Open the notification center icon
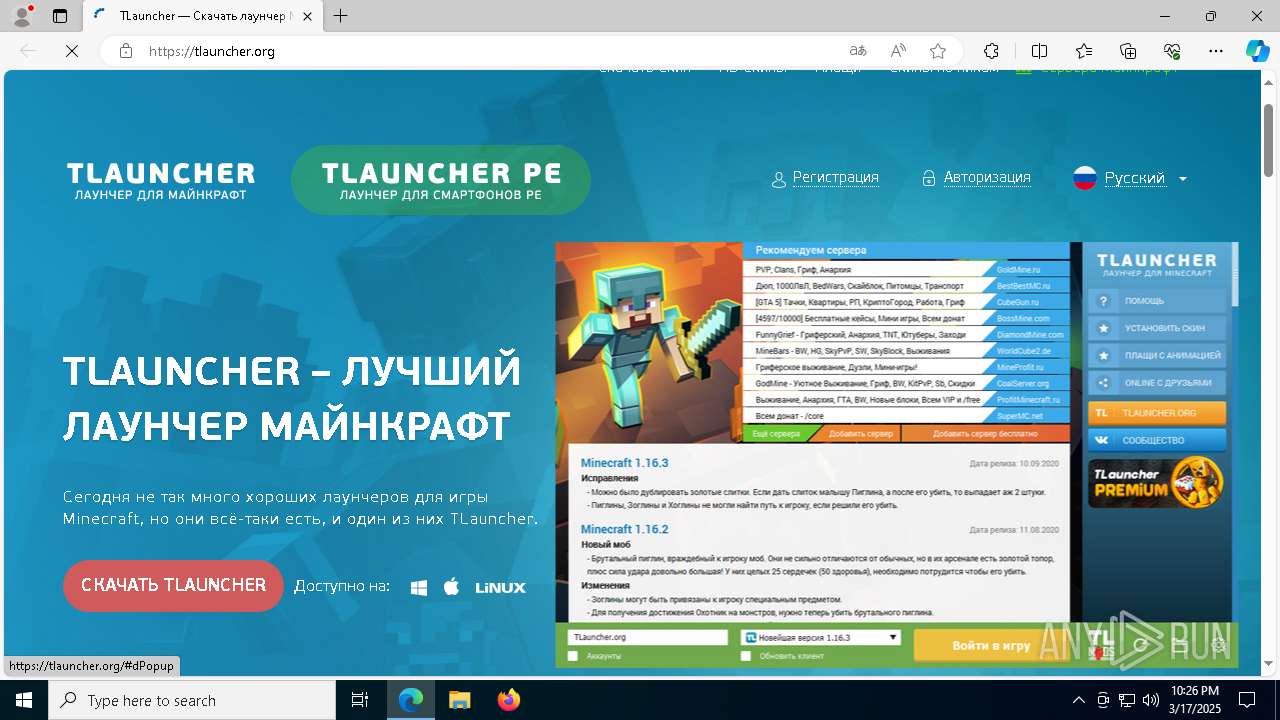The image size is (1280, 720). (1247, 700)
